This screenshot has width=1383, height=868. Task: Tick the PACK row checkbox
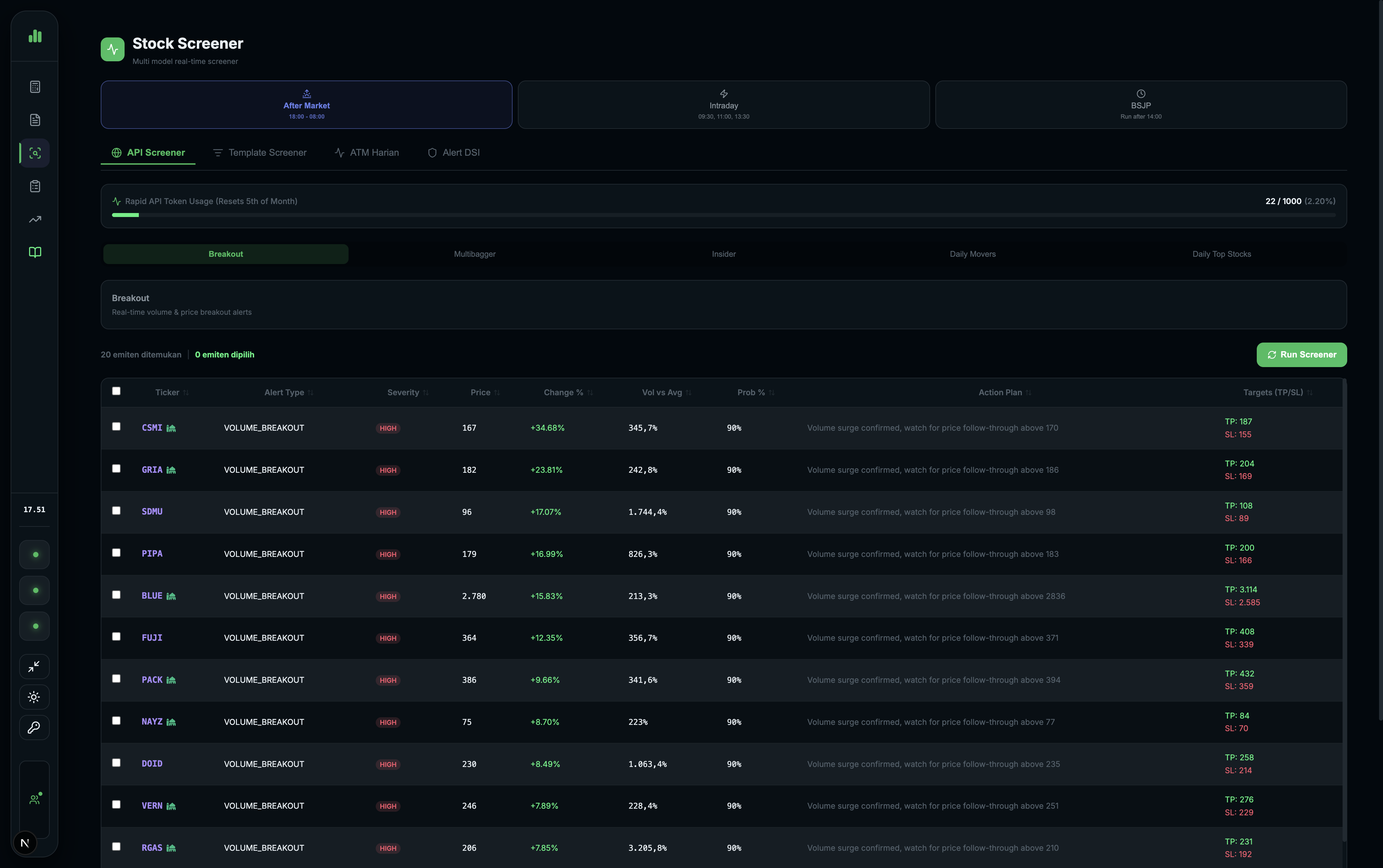116,678
